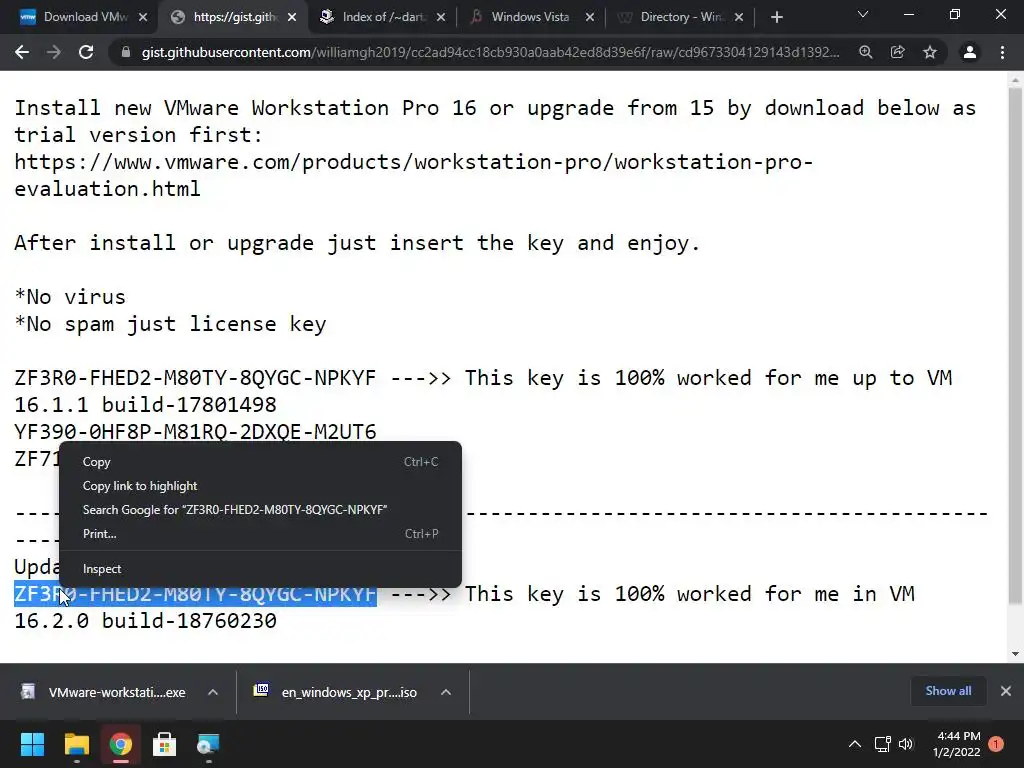Select Copy link to highlight

pos(260,486)
